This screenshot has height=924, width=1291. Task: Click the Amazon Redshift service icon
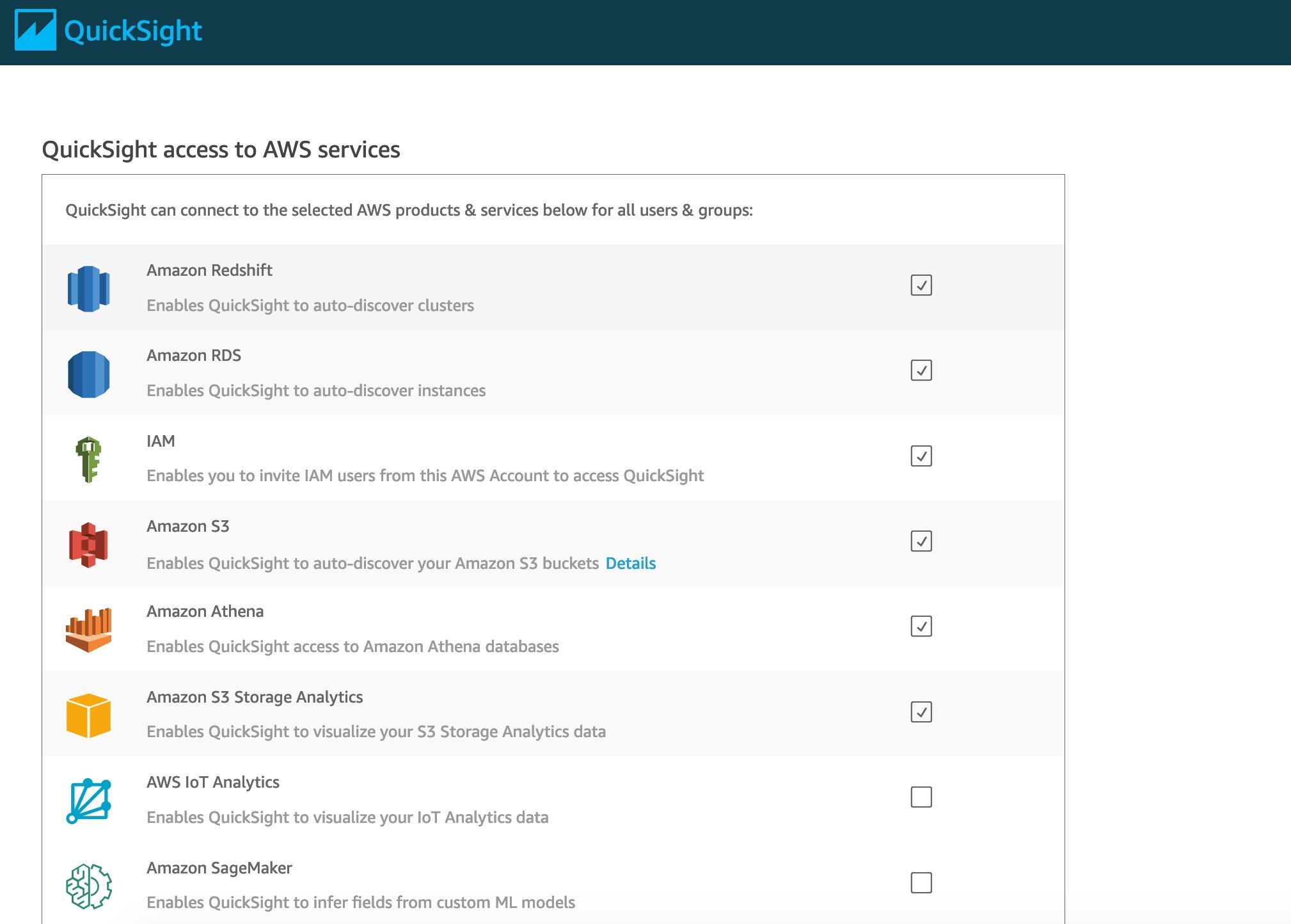click(x=88, y=289)
